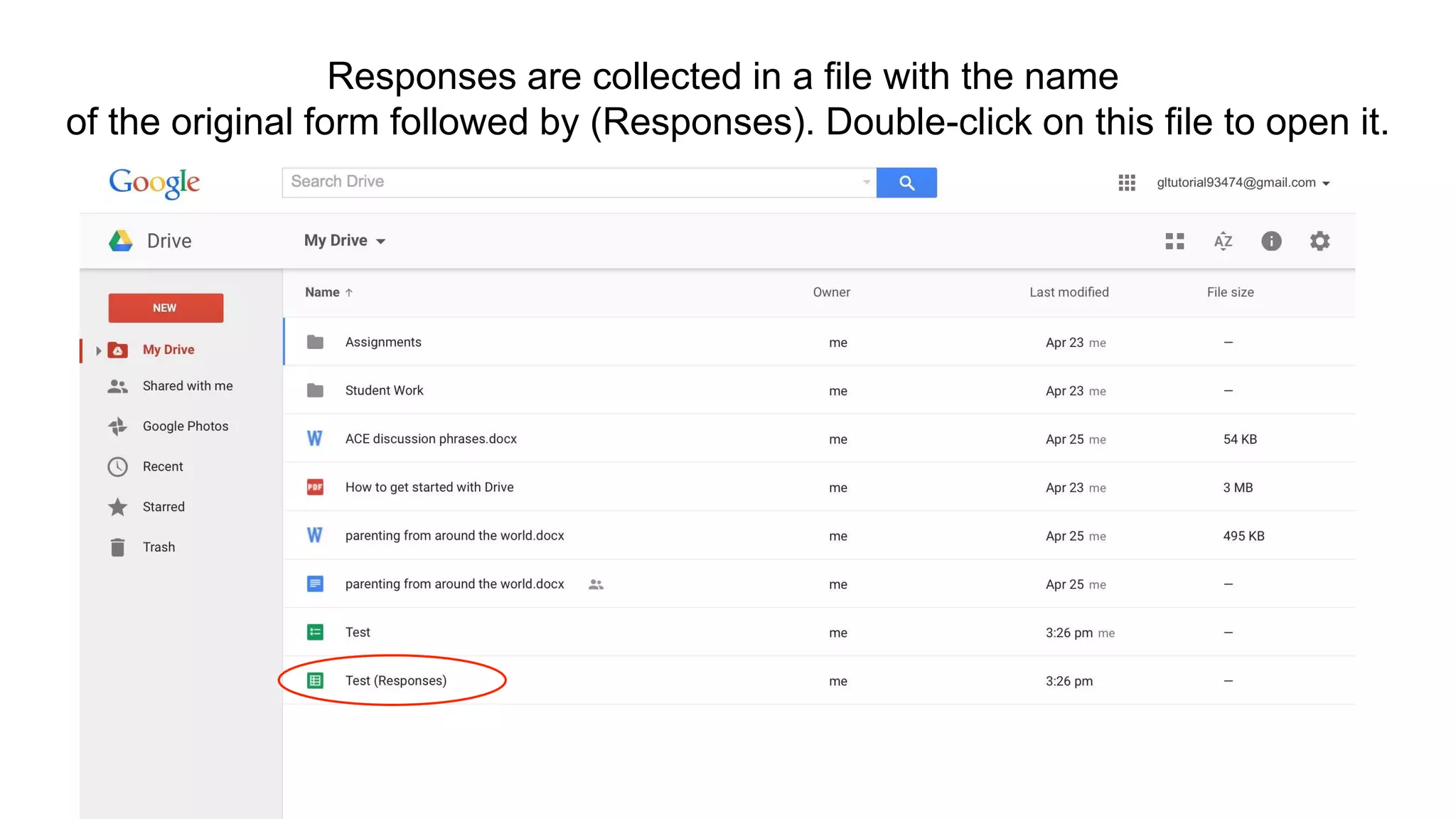Click the Google Photos pinwheel icon
This screenshot has height=819, width=1456.
coord(117,427)
